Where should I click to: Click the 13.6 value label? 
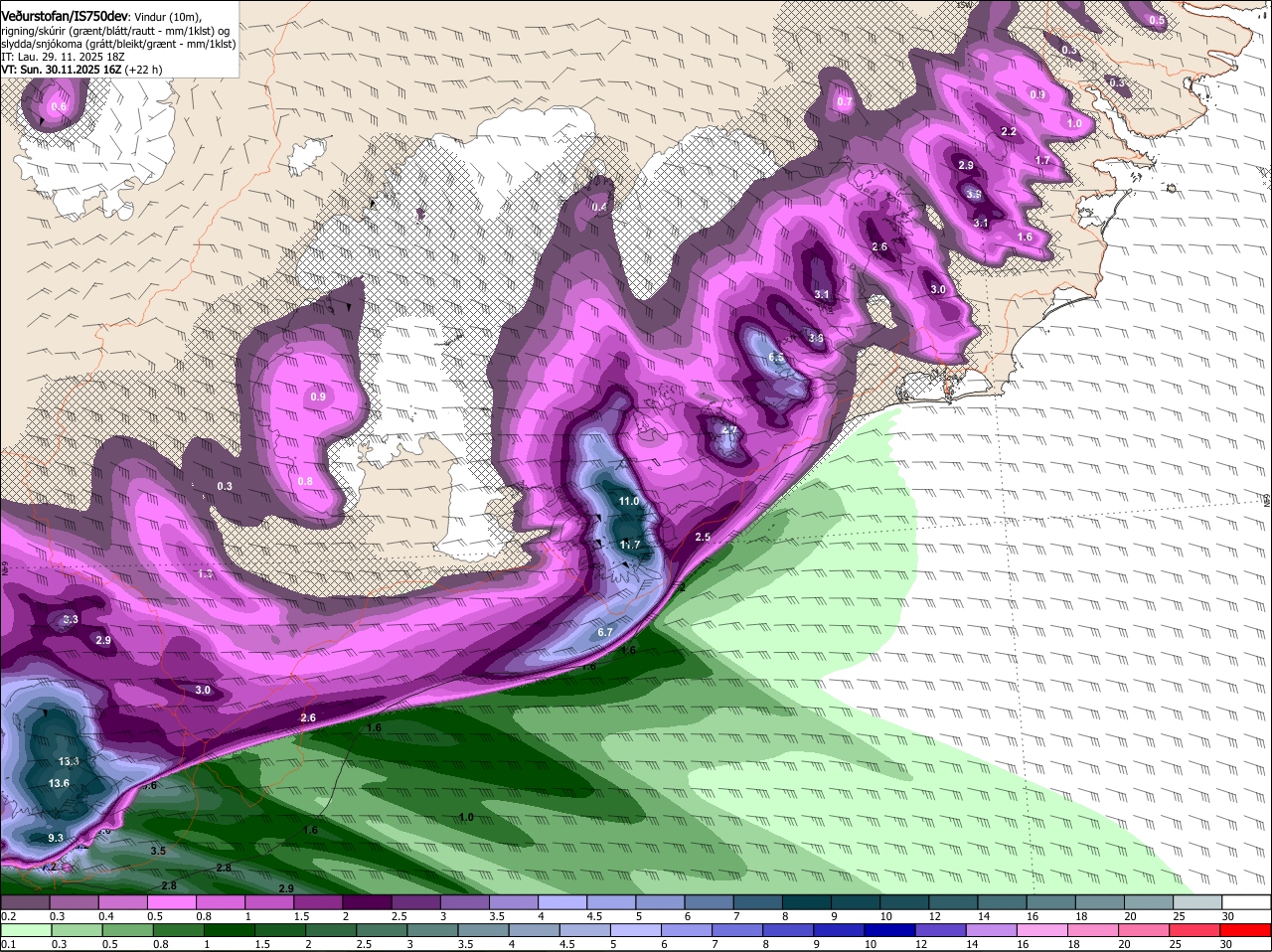[59, 783]
